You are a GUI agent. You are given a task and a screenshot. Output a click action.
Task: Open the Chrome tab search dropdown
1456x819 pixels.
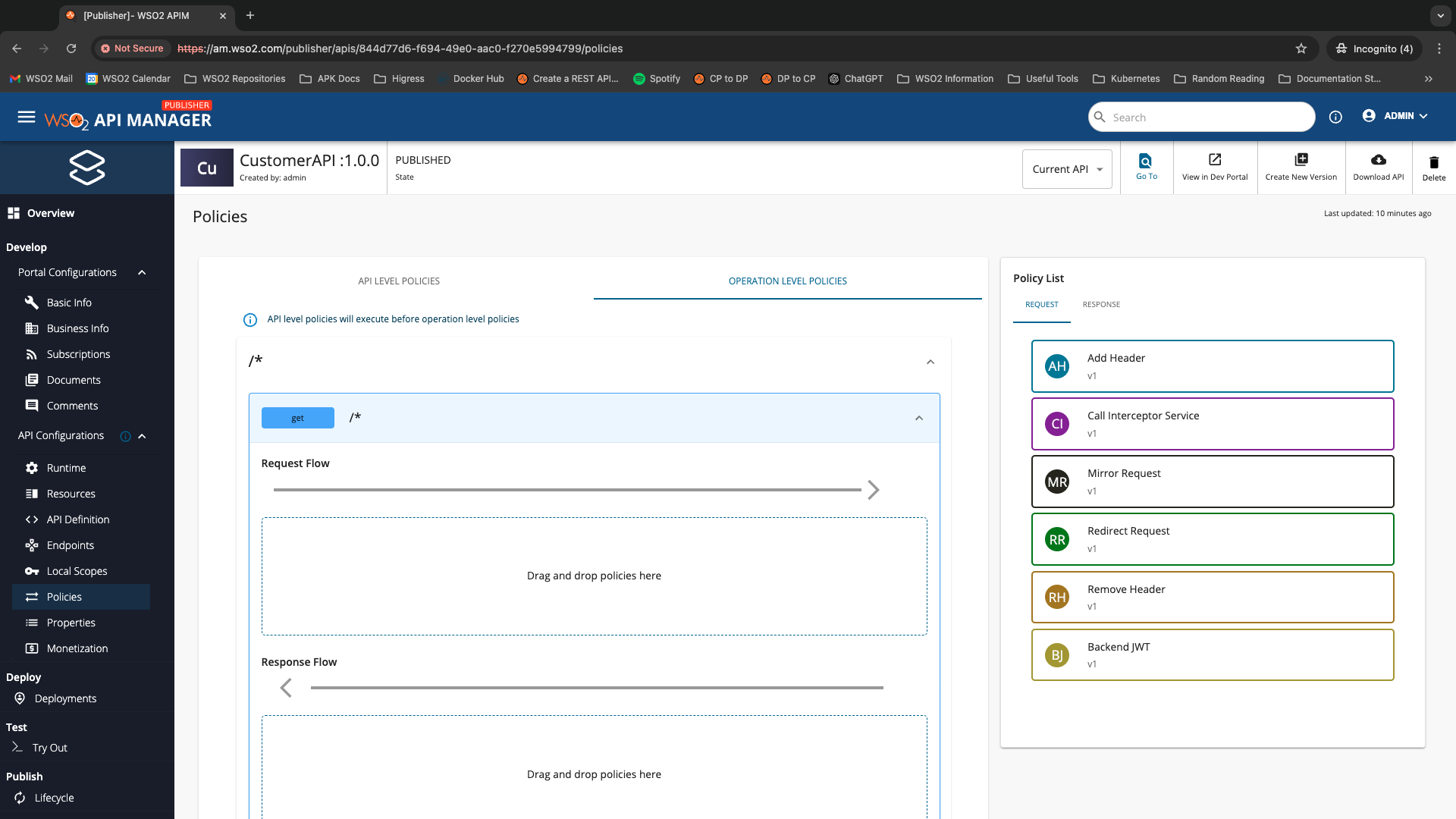[1440, 15]
